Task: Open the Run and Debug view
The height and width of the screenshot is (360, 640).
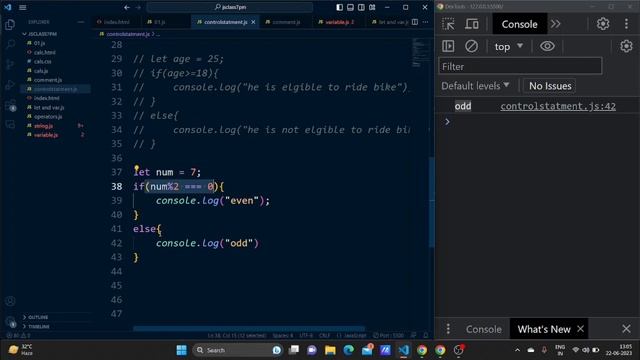Action: pyautogui.click(x=10, y=84)
